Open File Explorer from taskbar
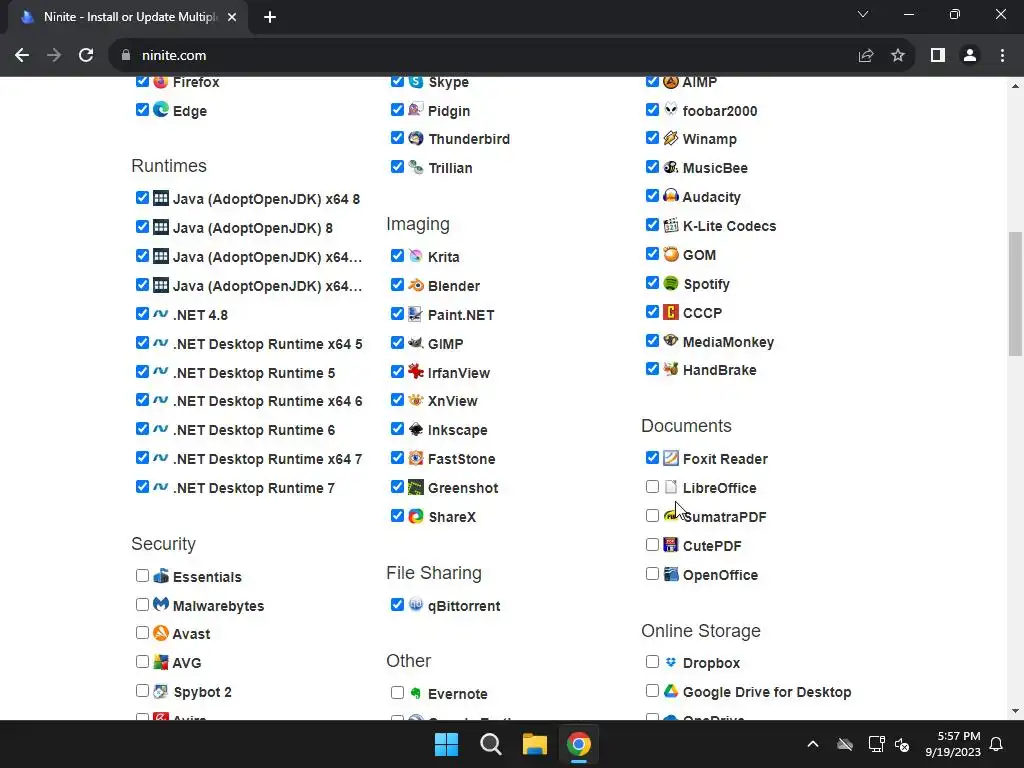This screenshot has width=1024, height=768. click(534, 744)
